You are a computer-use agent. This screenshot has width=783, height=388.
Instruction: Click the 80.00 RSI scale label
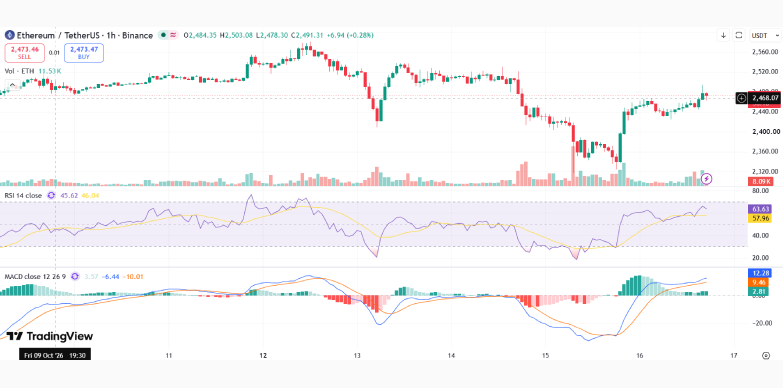(x=762, y=191)
